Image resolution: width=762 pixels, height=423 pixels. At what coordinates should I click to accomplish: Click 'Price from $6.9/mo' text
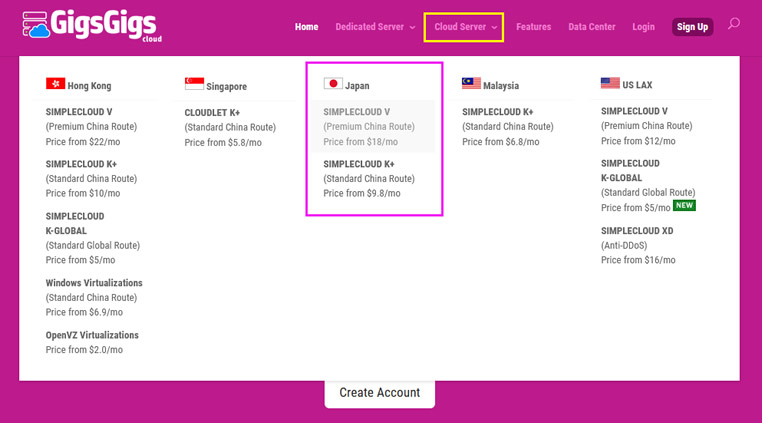click(x=84, y=312)
